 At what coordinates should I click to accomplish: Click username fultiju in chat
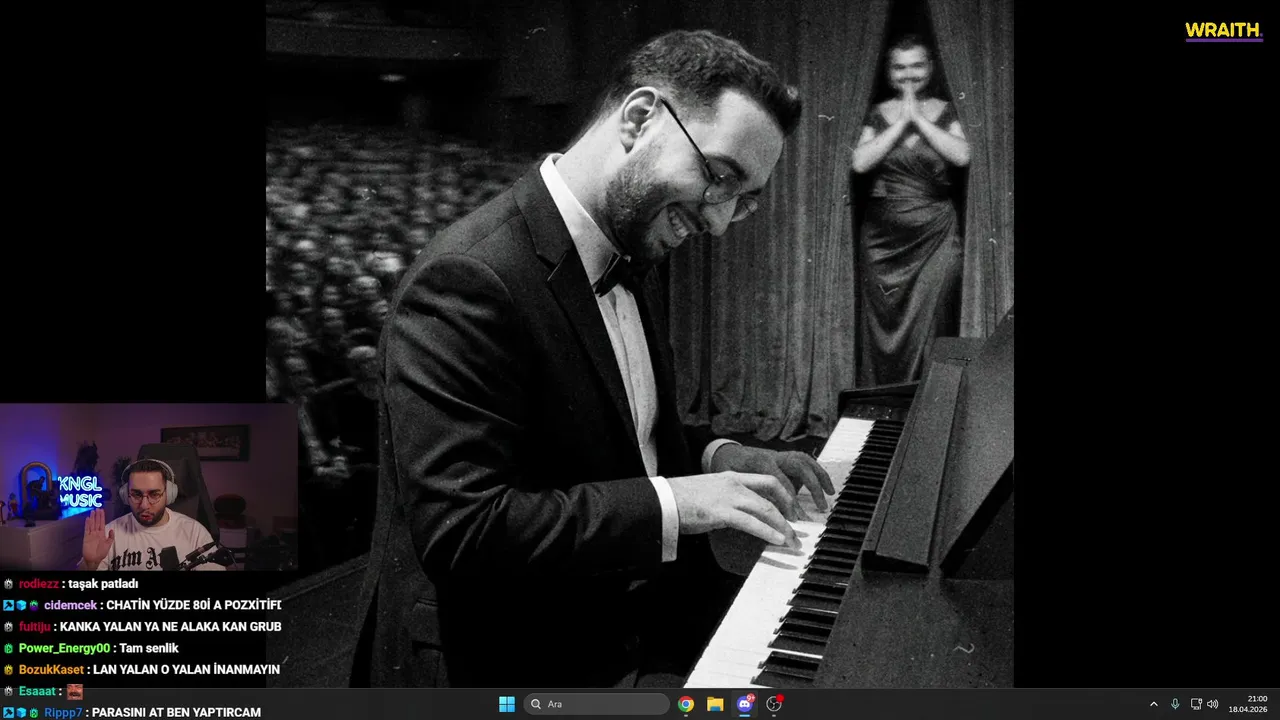pos(35,627)
